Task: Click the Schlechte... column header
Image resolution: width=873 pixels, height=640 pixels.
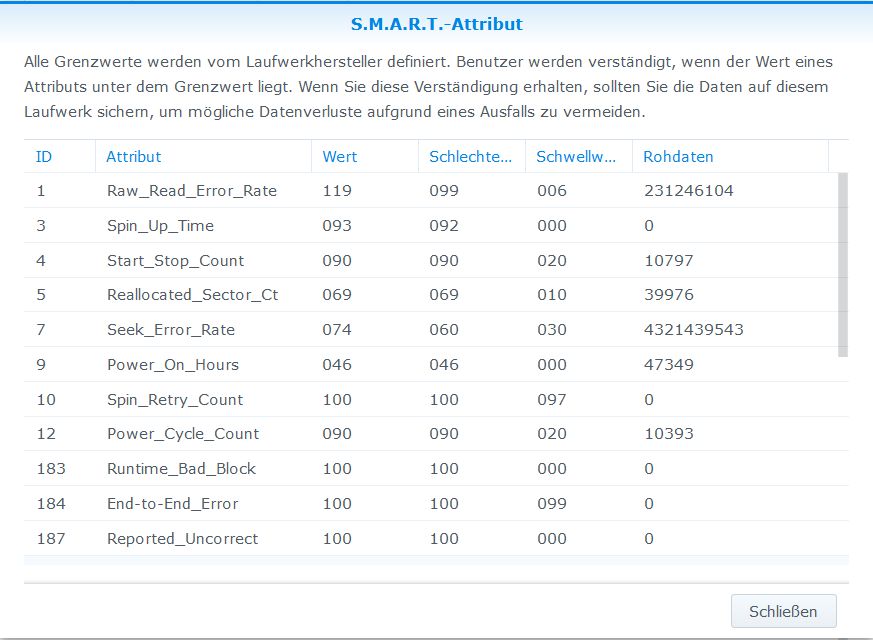Action: pyautogui.click(x=472, y=156)
